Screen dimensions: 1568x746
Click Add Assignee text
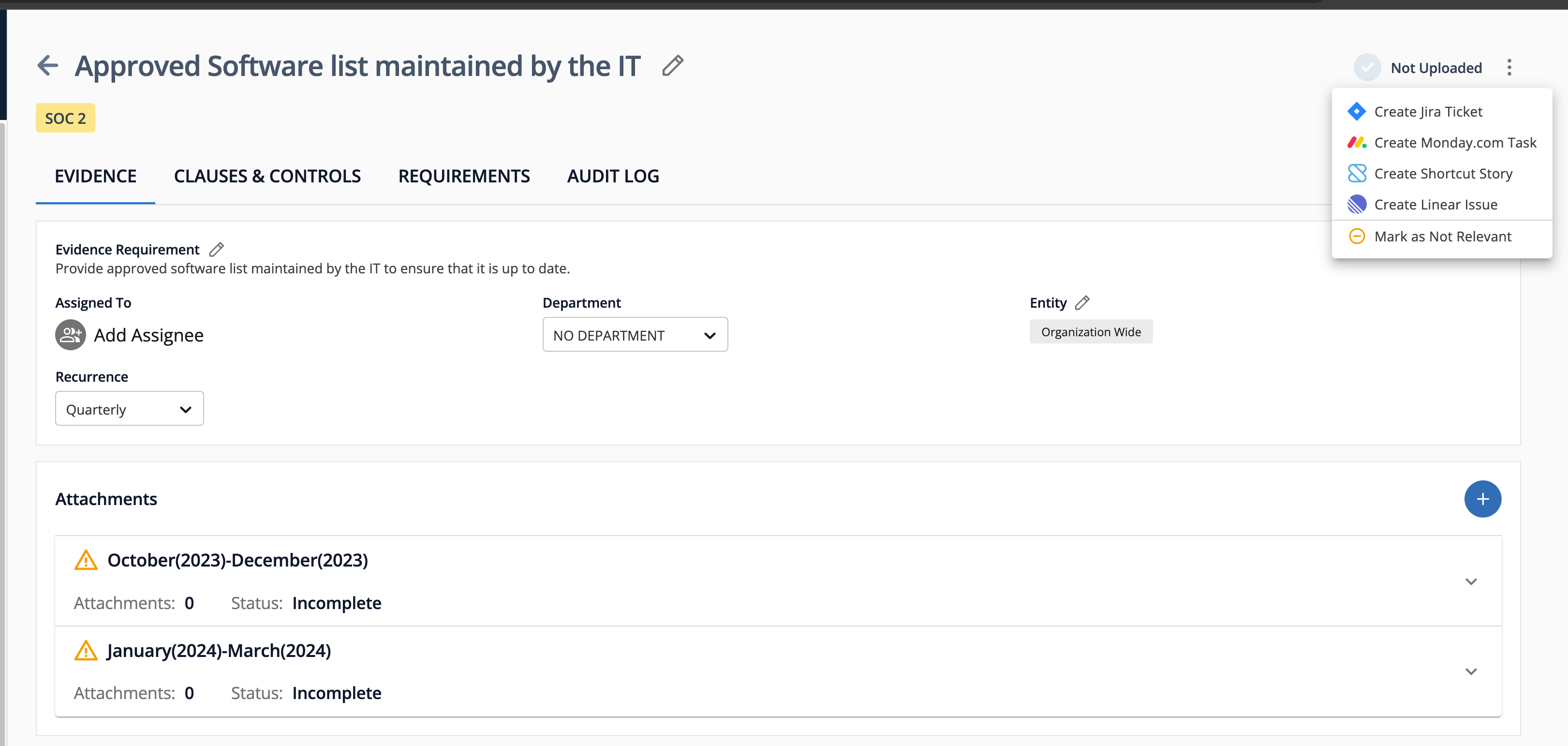[x=148, y=335]
